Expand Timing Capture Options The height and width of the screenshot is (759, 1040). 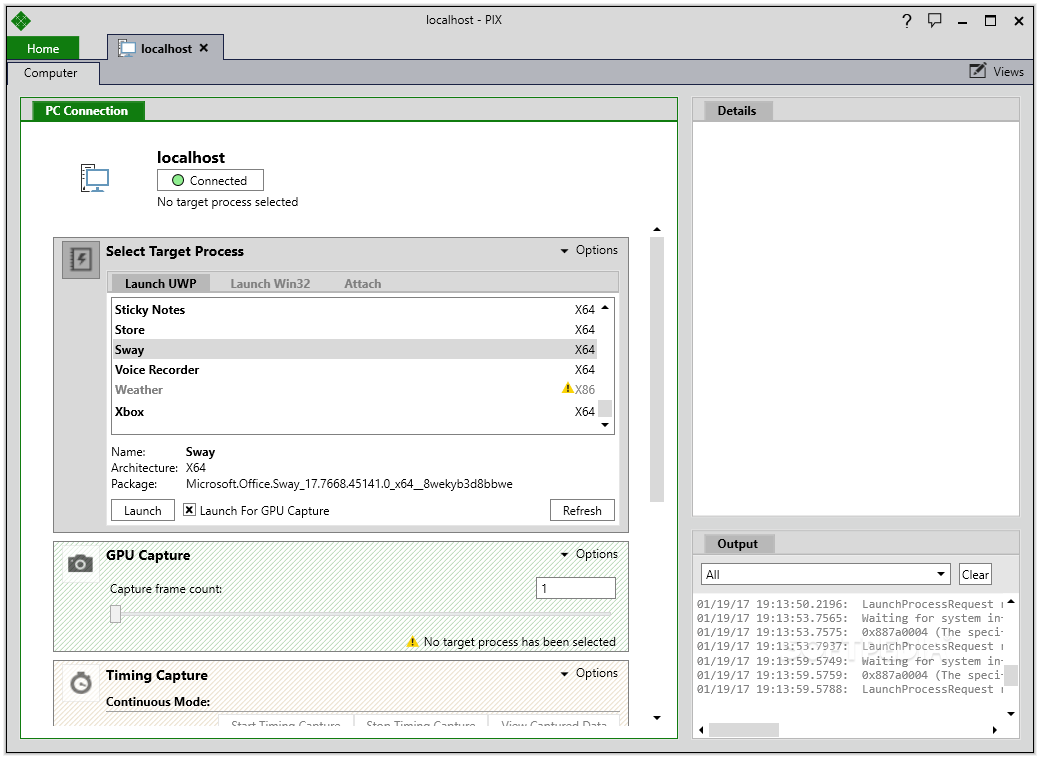[x=589, y=673]
